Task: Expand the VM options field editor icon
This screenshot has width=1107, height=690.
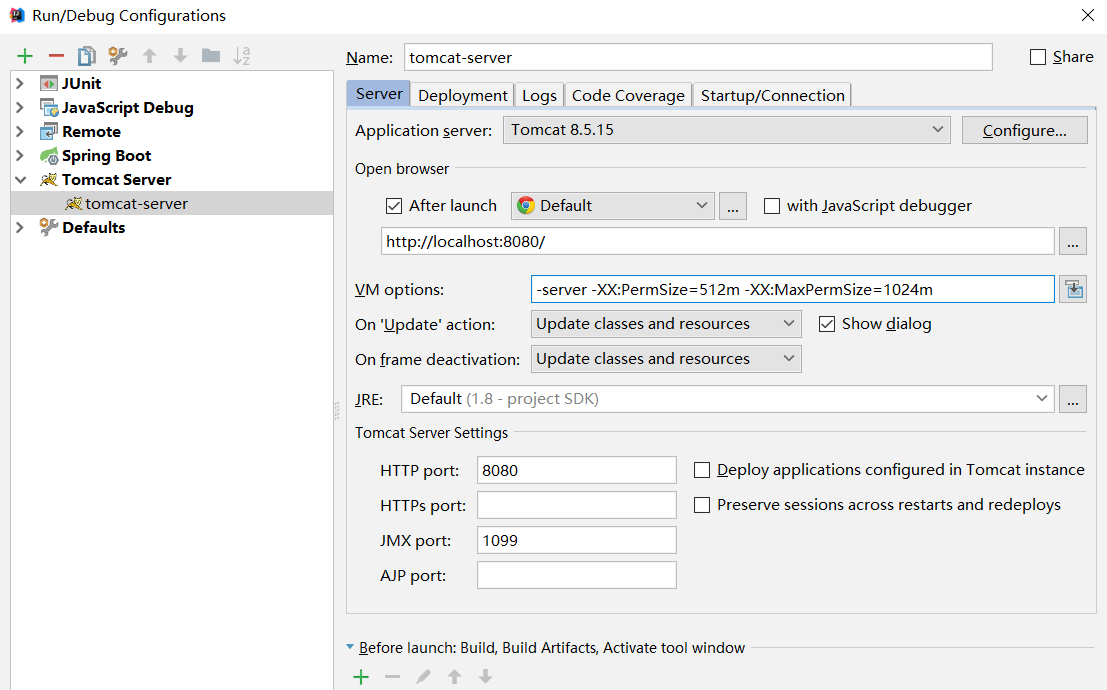Action: [x=1074, y=289]
